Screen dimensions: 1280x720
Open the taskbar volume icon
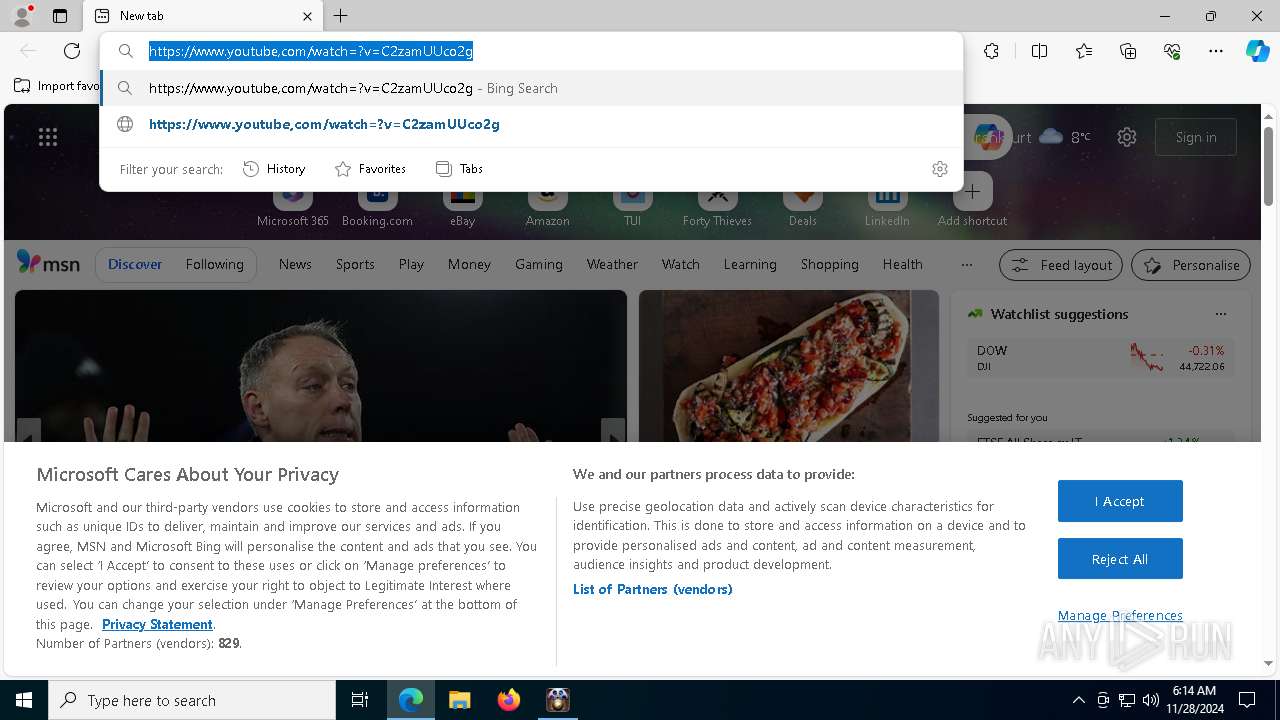pos(1151,700)
